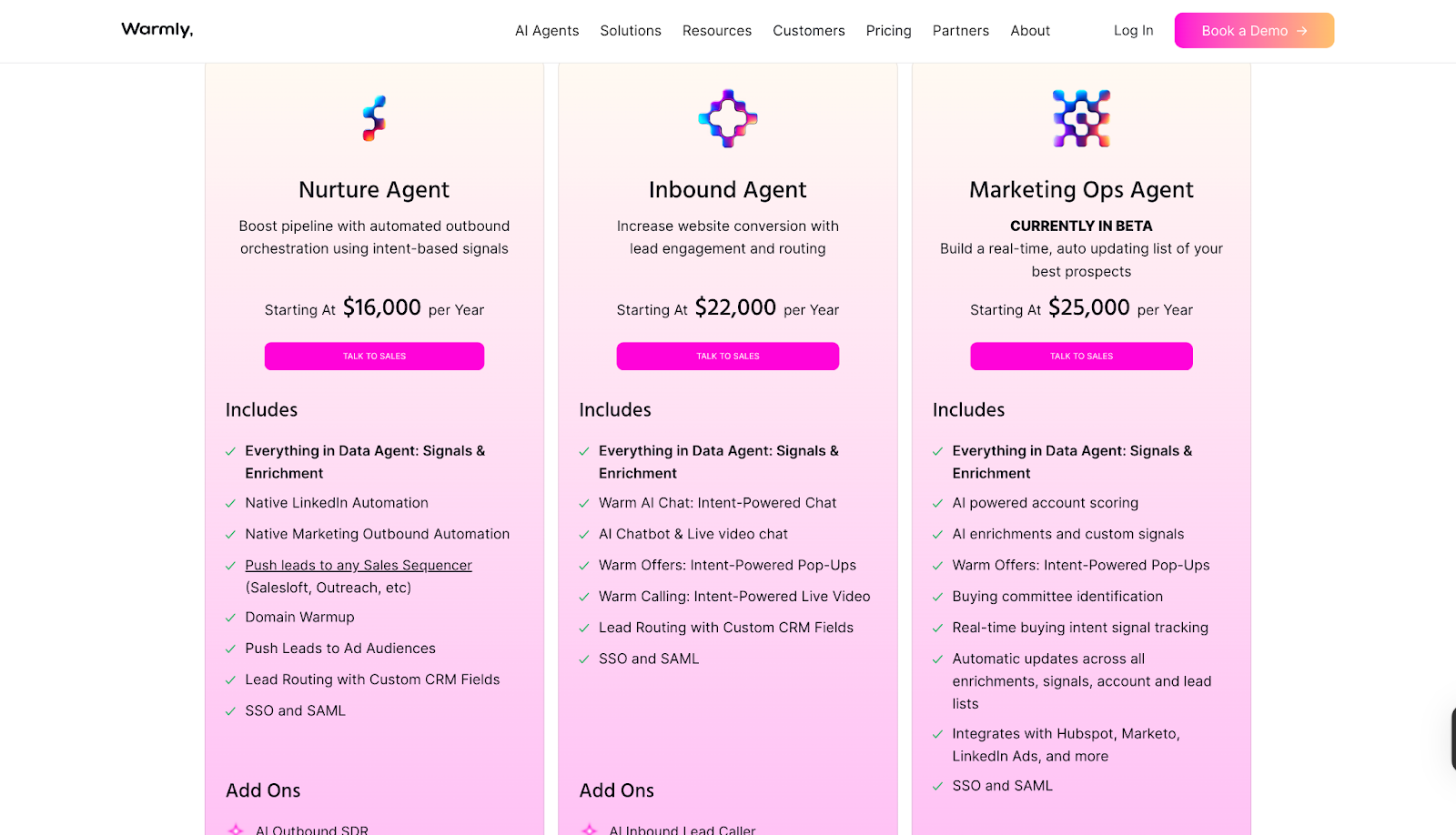Click the $16,000 price text

coord(382,307)
